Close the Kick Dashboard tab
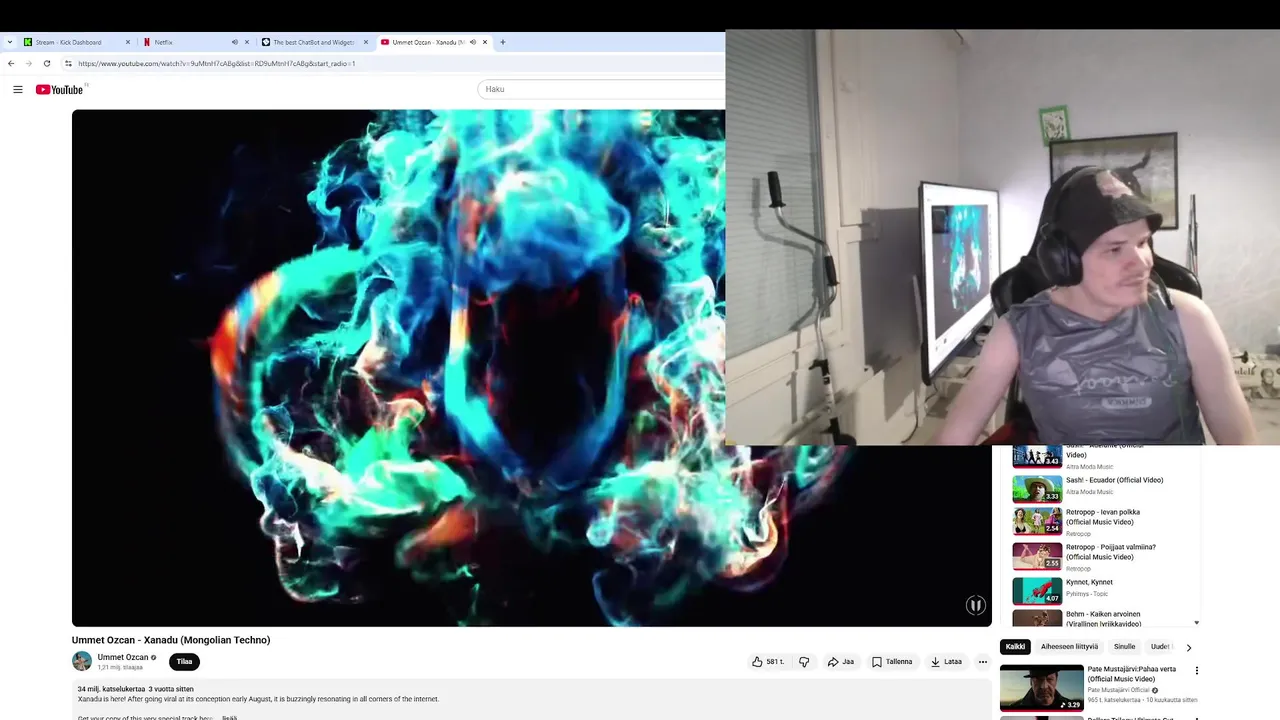 click(x=128, y=42)
